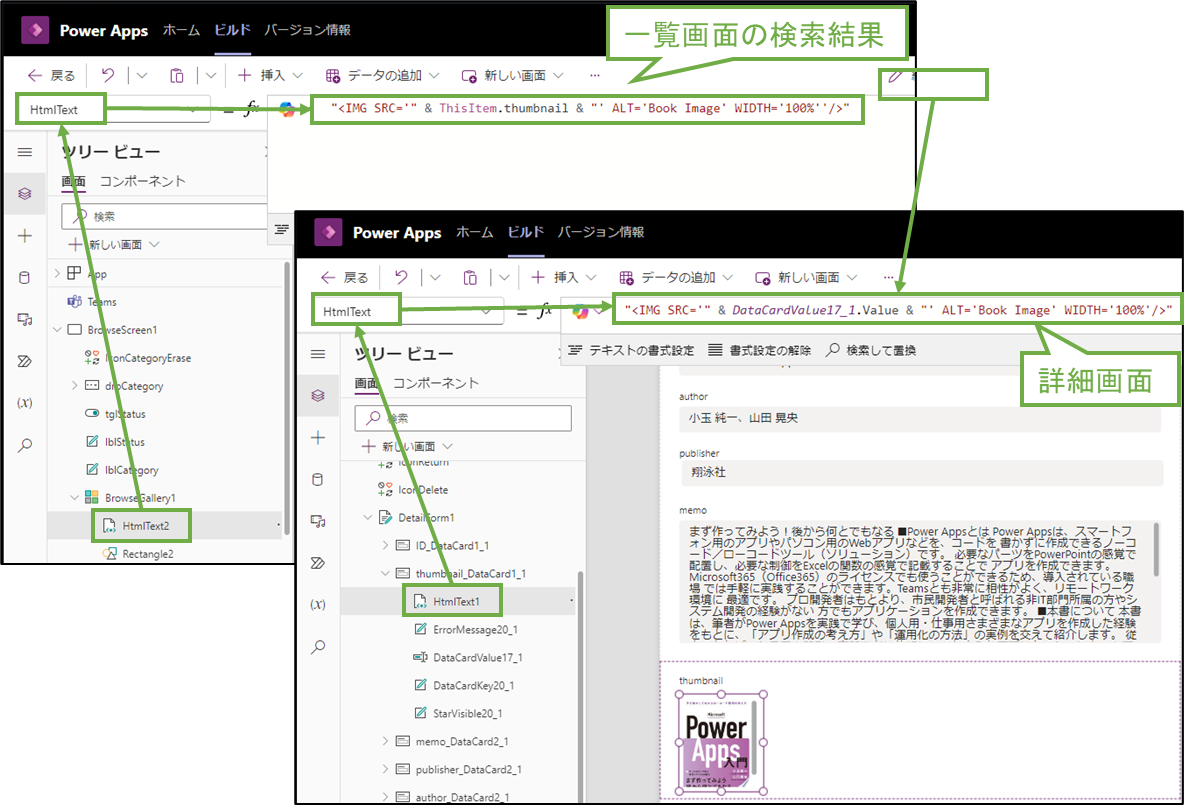Viewport: 1184px width, 805px height.
Task: Open ビルド in the rear window header
Action: click(233, 29)
